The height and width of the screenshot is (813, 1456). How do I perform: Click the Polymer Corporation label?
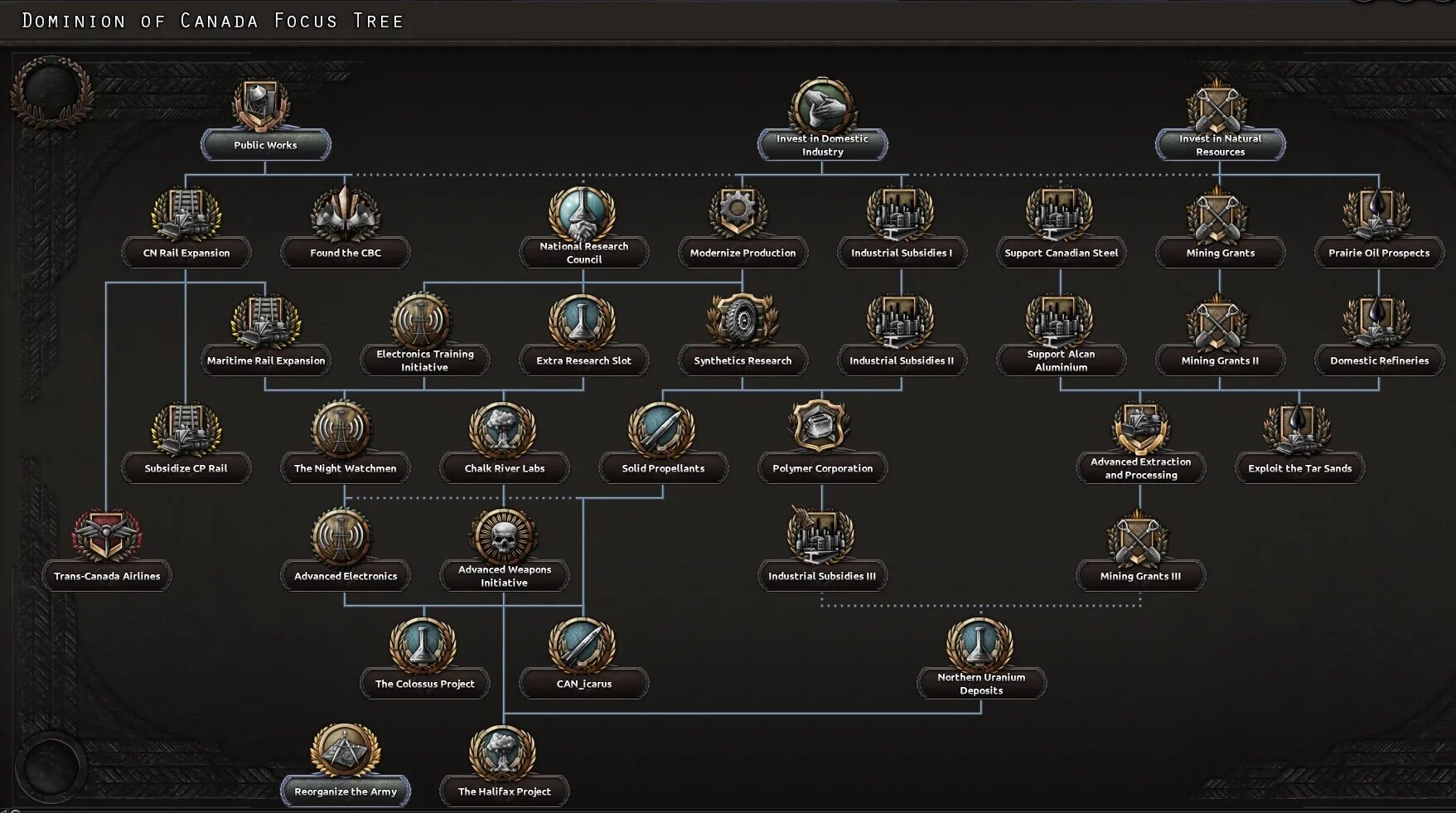[x=822, y=468]
